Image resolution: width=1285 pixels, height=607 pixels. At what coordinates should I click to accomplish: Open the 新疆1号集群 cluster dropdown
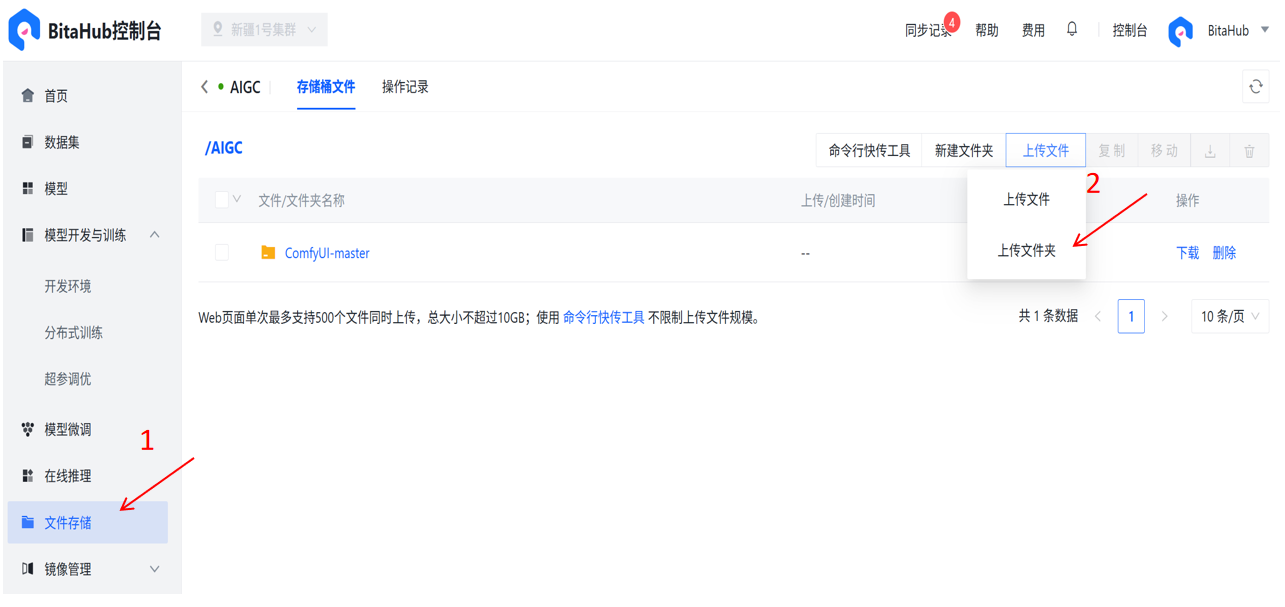264,30
